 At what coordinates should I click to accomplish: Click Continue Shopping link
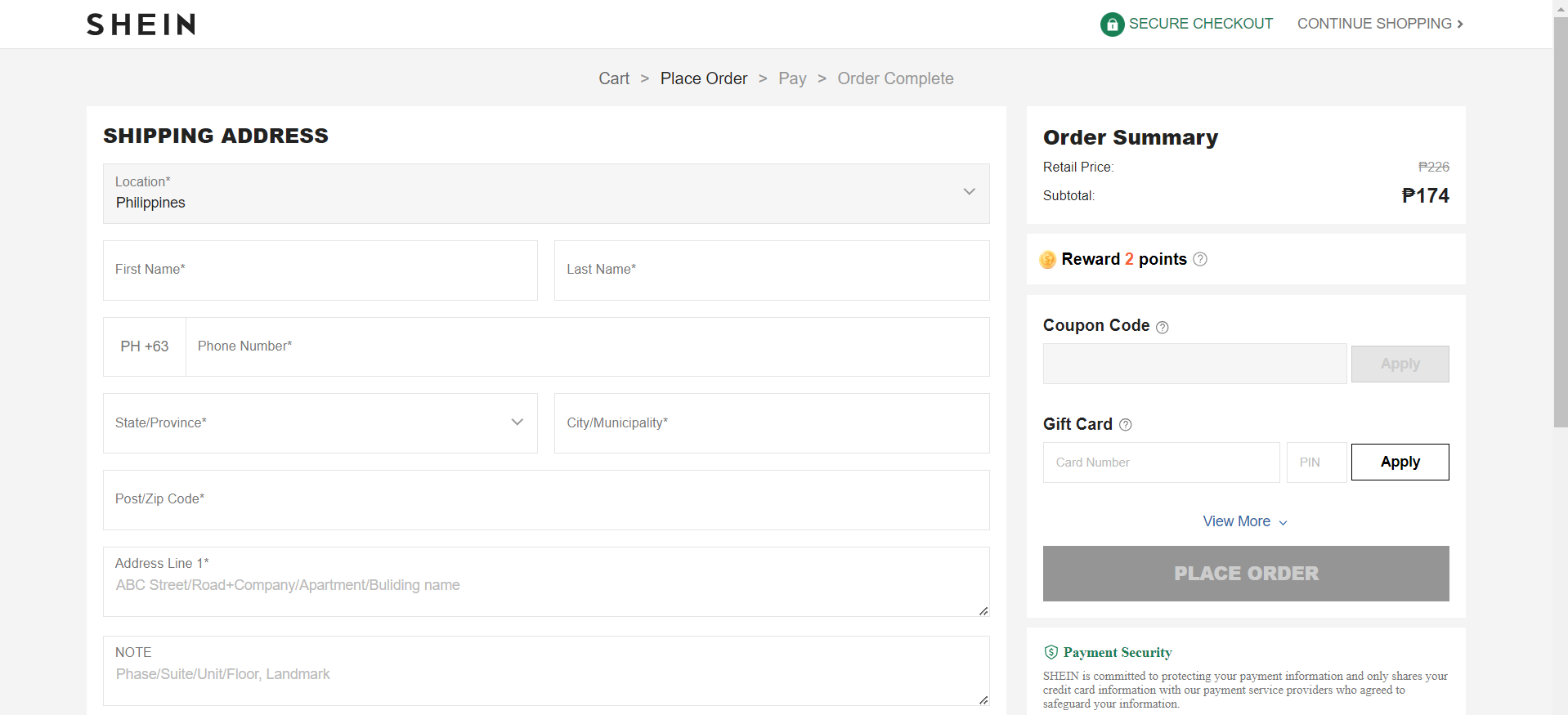[1380, 24]
